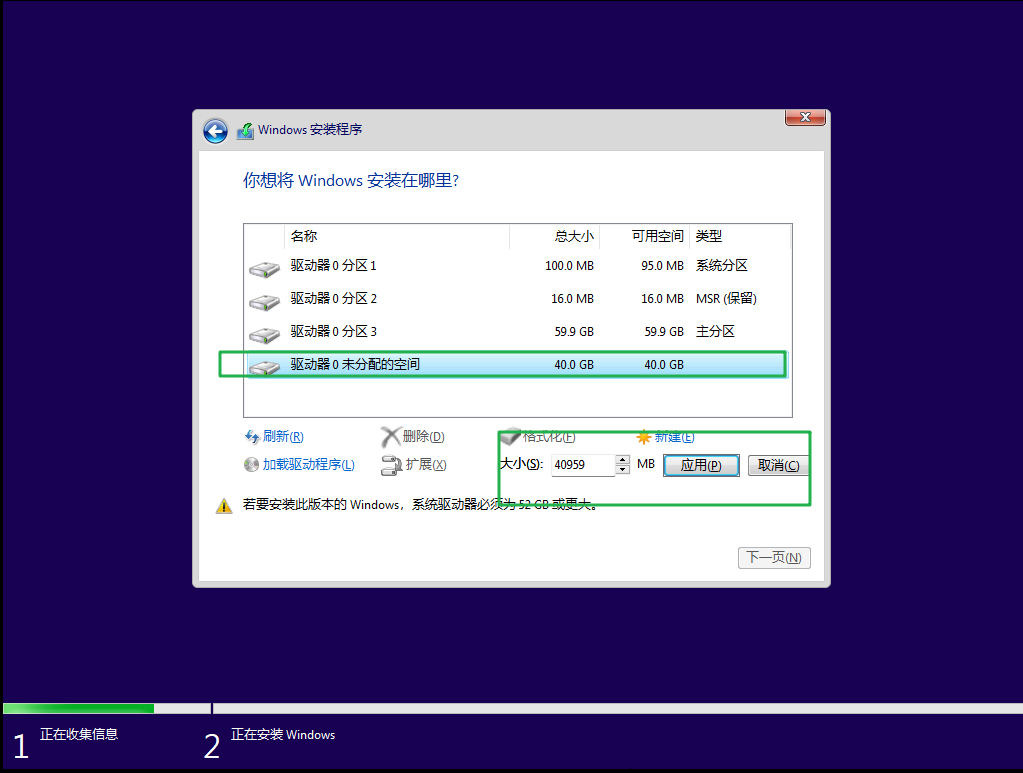Click the extend icon beside 扩展

coord(391,465)
